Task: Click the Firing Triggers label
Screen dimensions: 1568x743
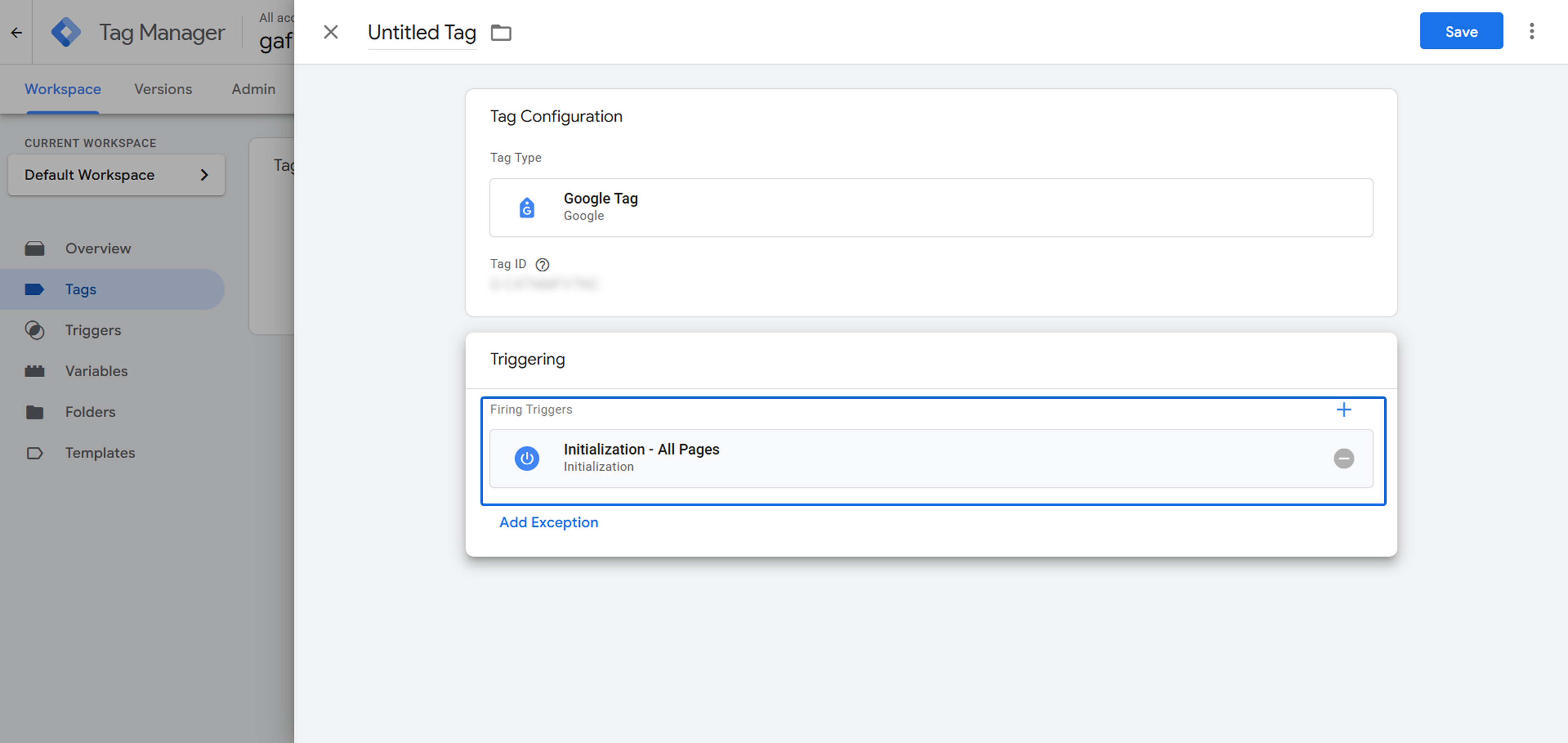Action: tap(531, 409)
